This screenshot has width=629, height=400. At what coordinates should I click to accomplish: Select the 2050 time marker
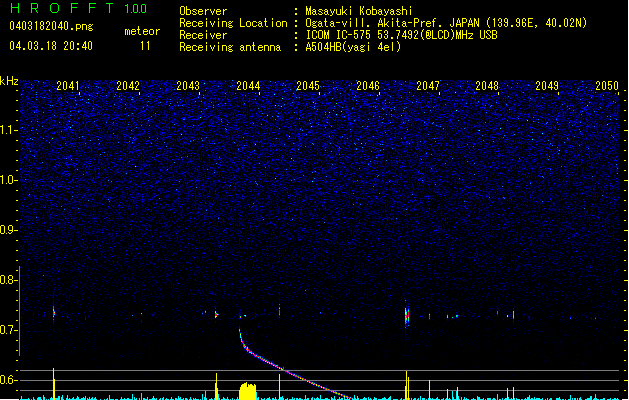[606, 86]
